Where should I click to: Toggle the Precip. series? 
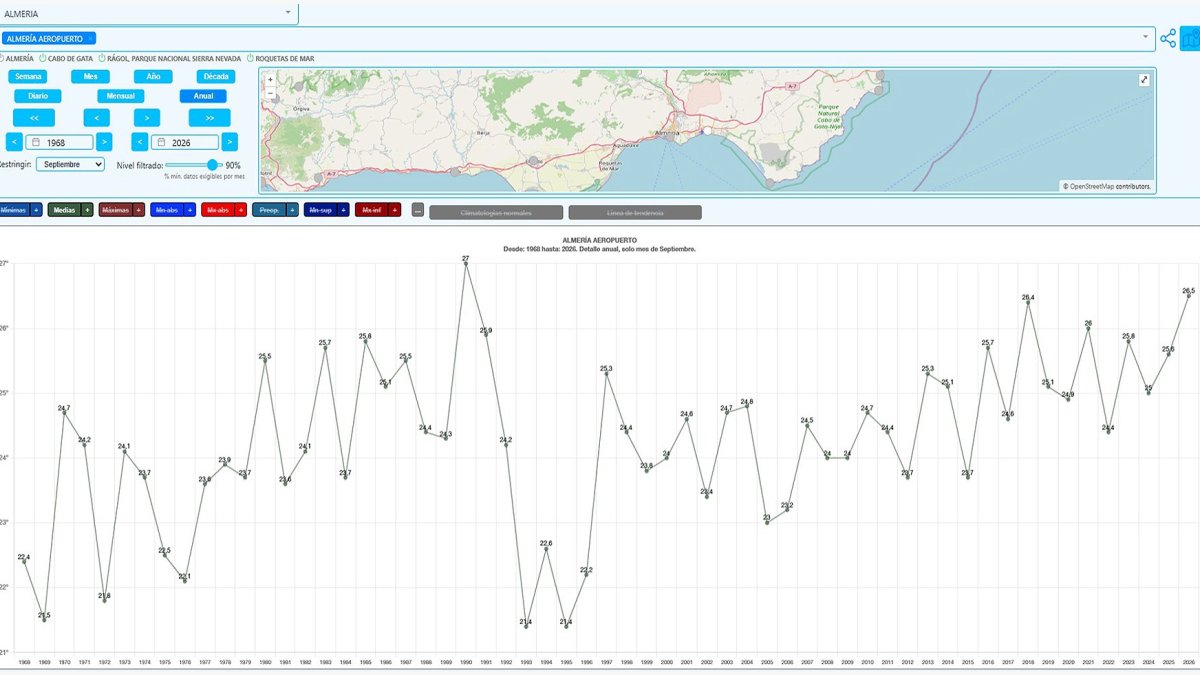(x=270, y=210)
